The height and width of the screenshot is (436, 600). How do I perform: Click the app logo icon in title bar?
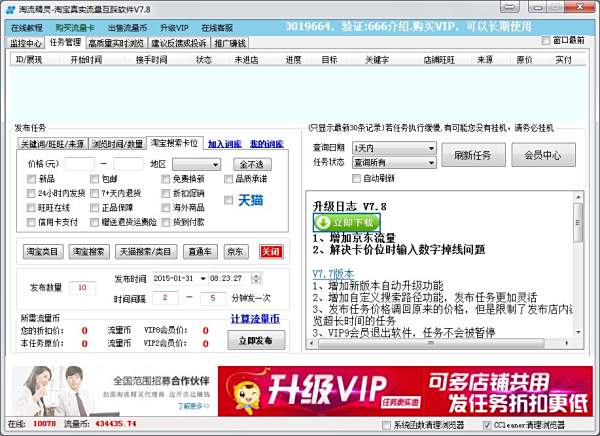pyautogui.click(x=11, y=9)
